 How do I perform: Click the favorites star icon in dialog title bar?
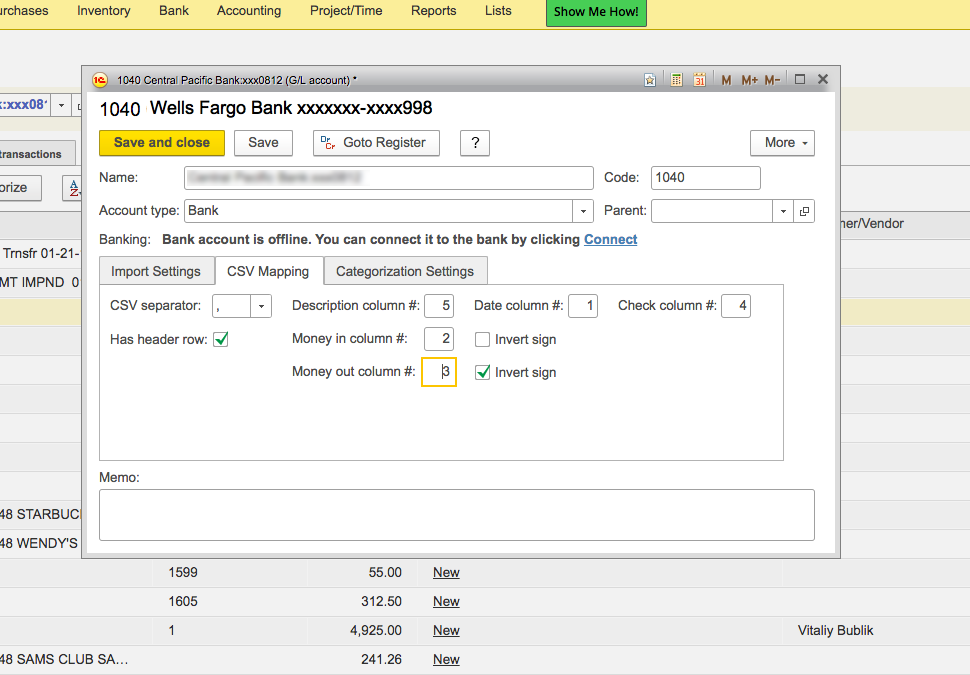(650, 80)
